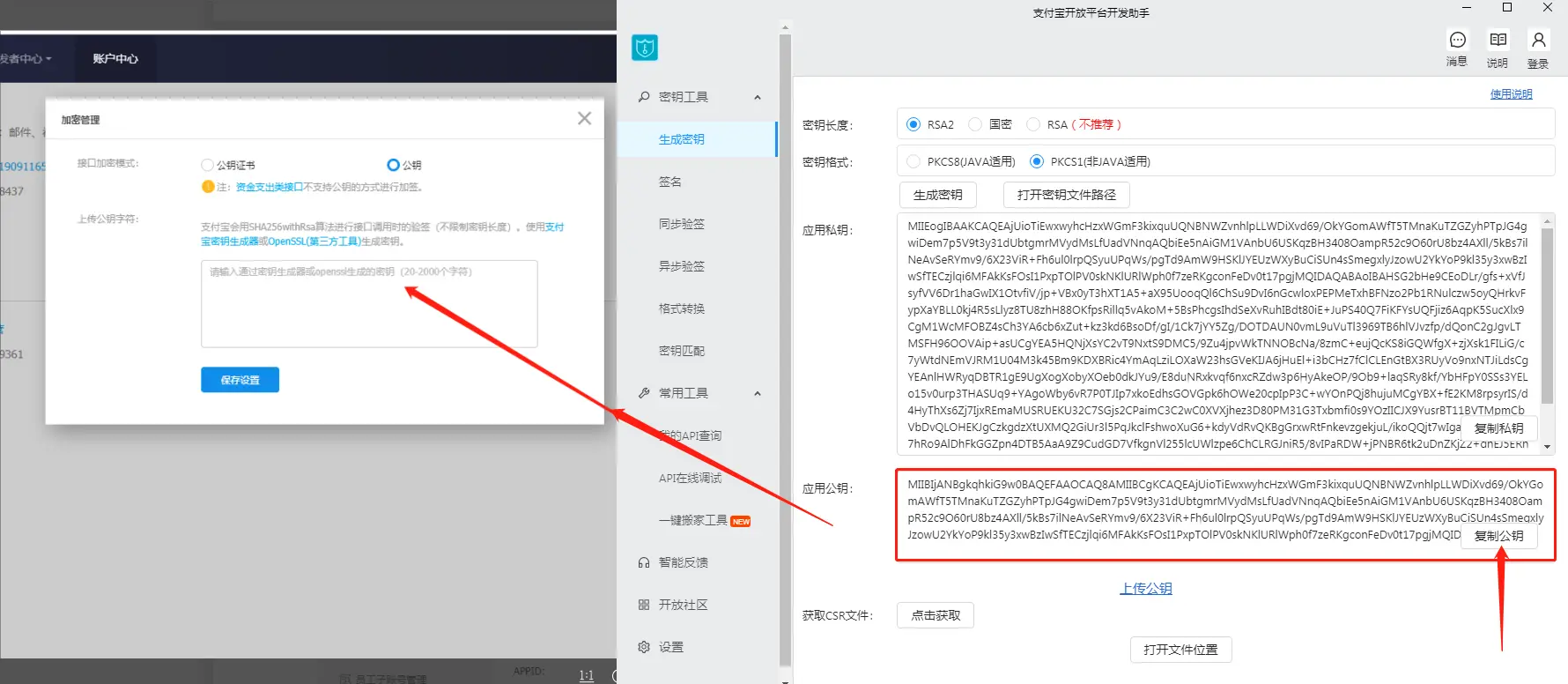Open the 说明 documentation book icon
The width and height of the screenshot is (1568, 684).
[1498, 41]
